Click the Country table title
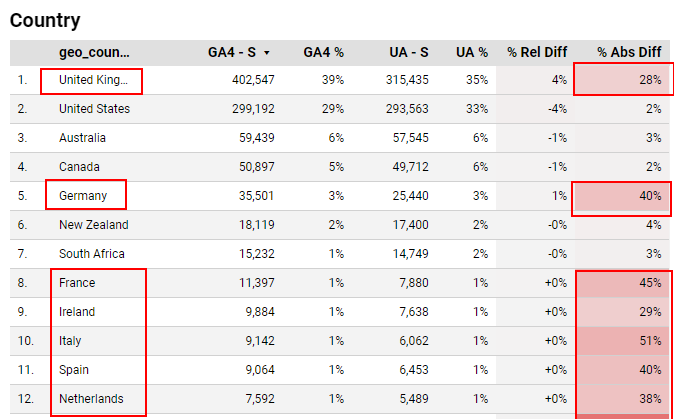The image size is (674, 419). 45,19
